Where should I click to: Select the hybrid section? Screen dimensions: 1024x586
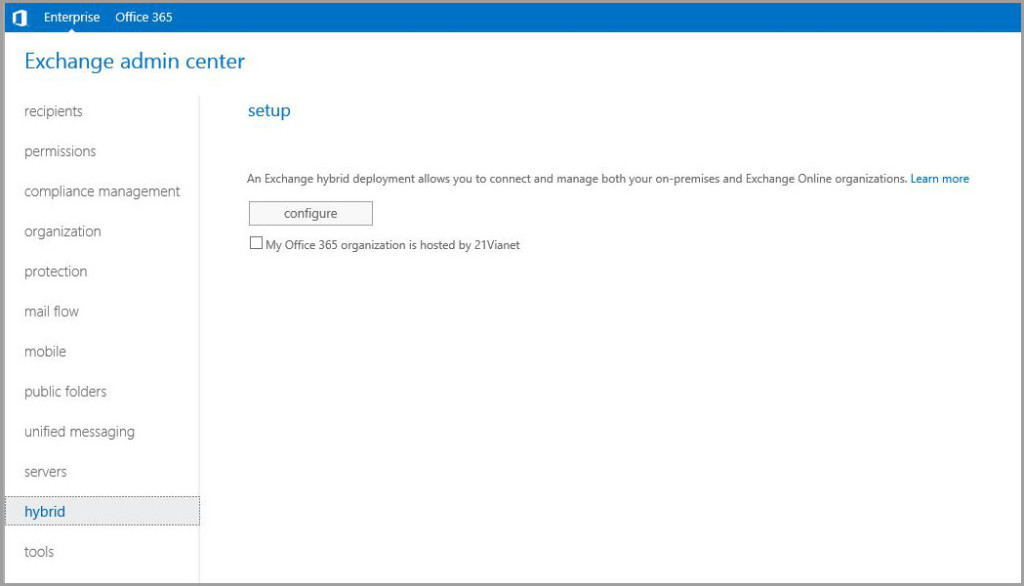(43, 511)
